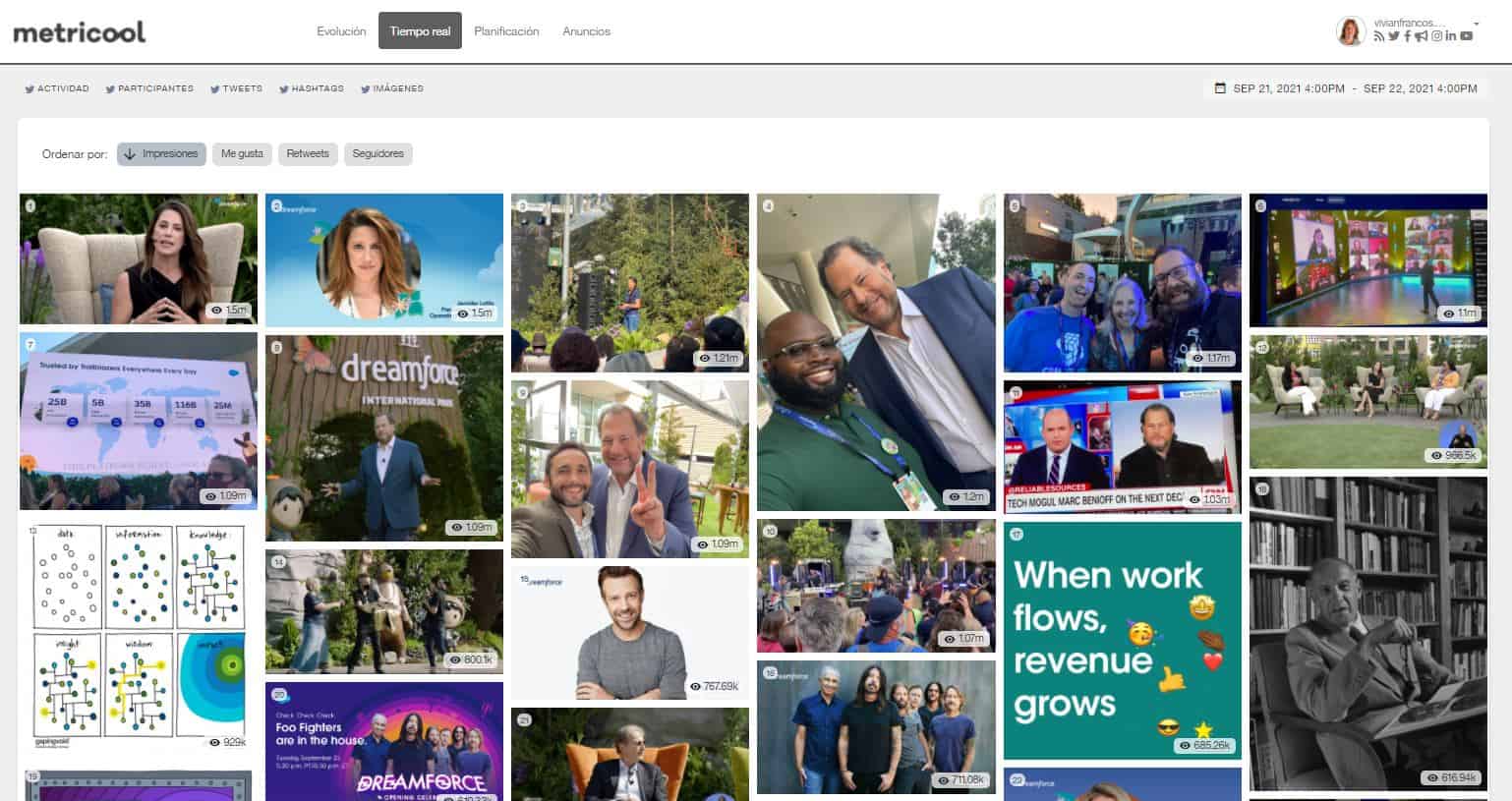The height and width of the screenshot is (801, 1512).
Task: Click the 767.69k impressions count
Action: coord(715,686)
